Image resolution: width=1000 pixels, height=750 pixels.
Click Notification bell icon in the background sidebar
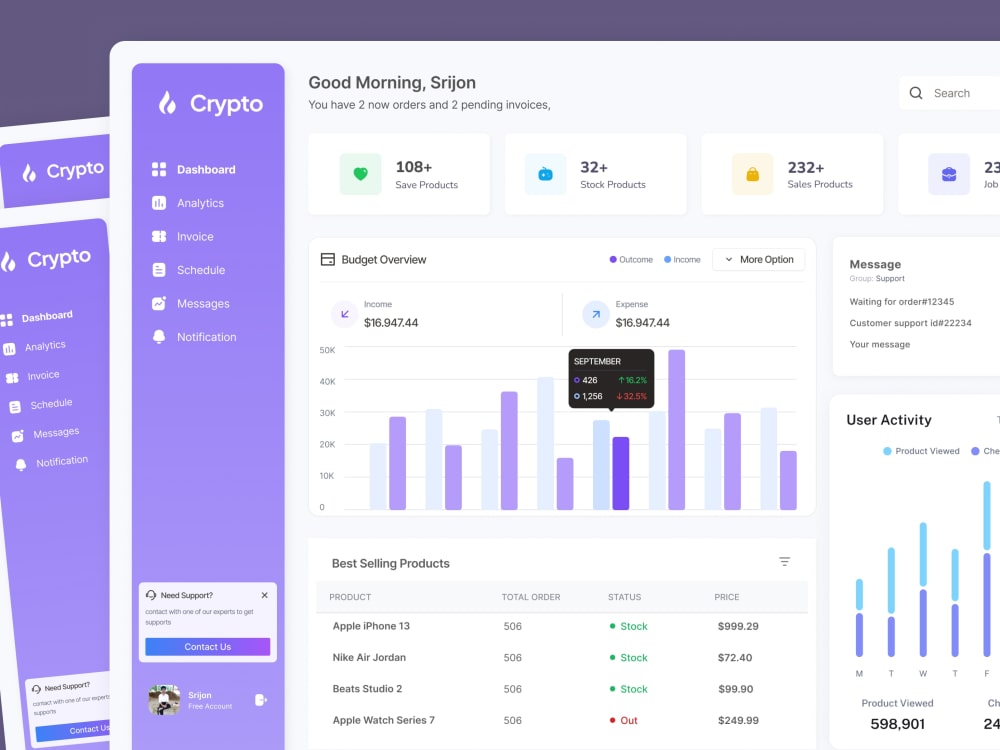[21, 465]
